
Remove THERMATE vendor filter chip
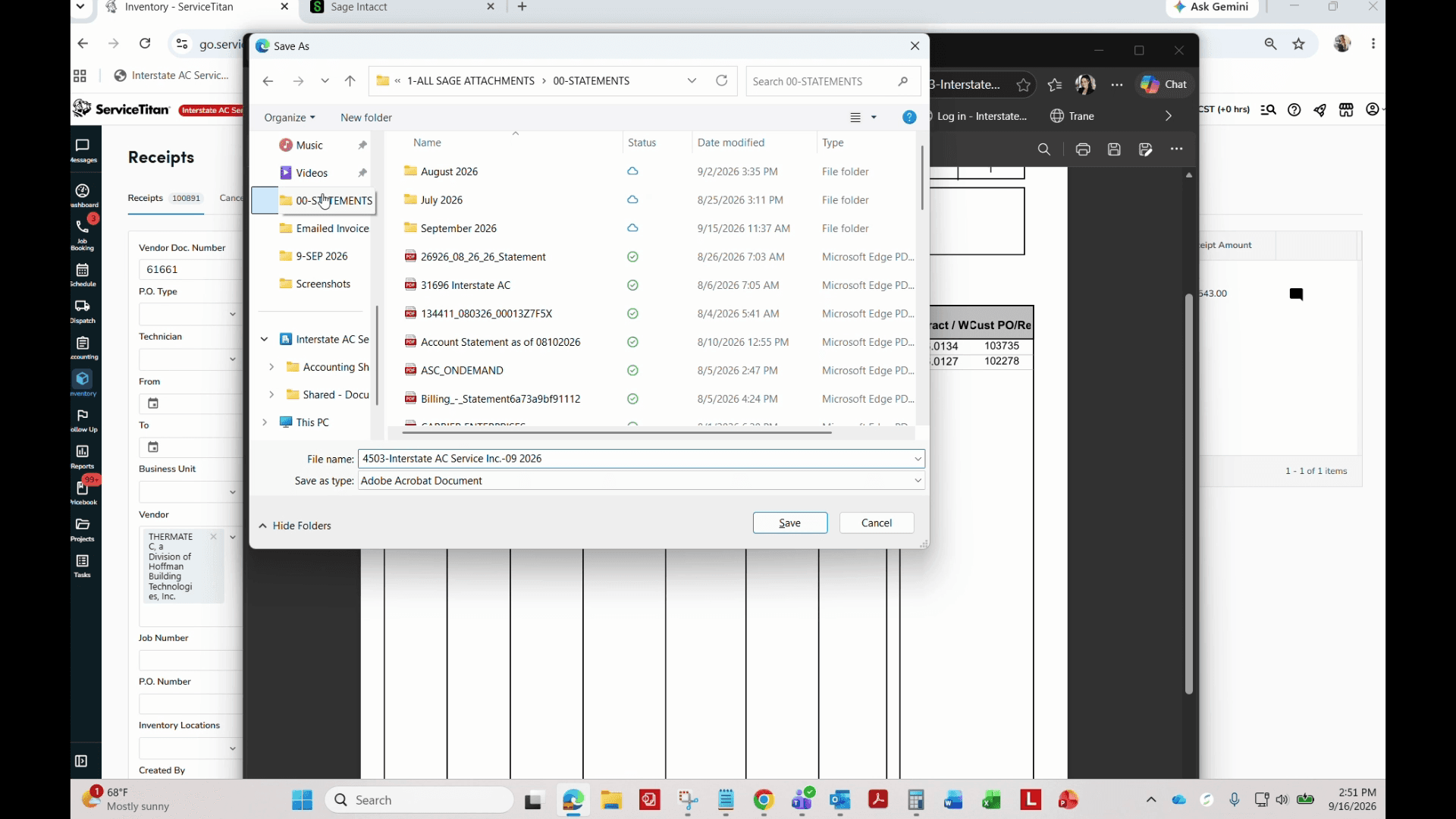point(213,537)
